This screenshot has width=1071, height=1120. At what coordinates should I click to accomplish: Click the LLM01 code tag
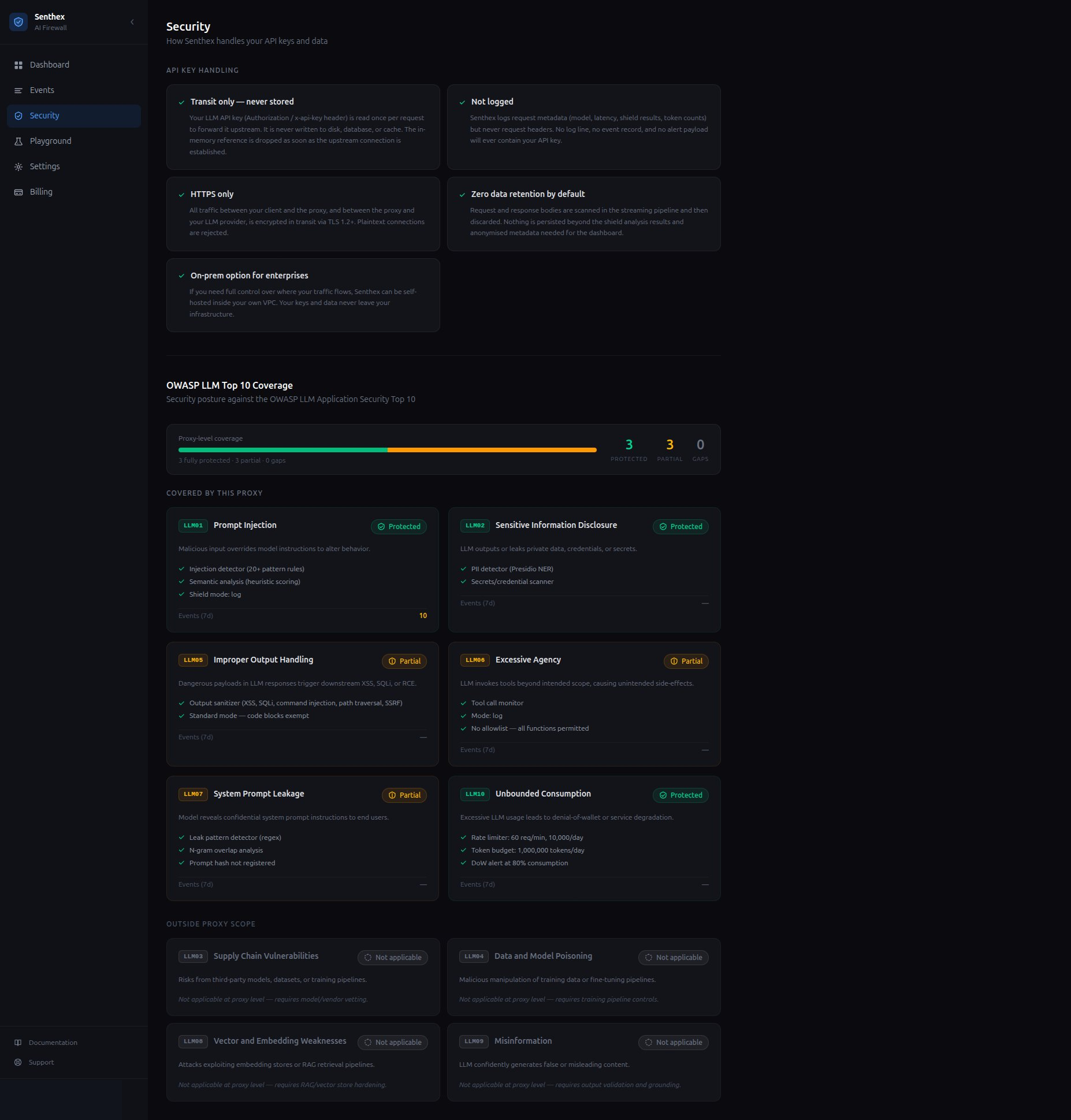pos(193,526)
